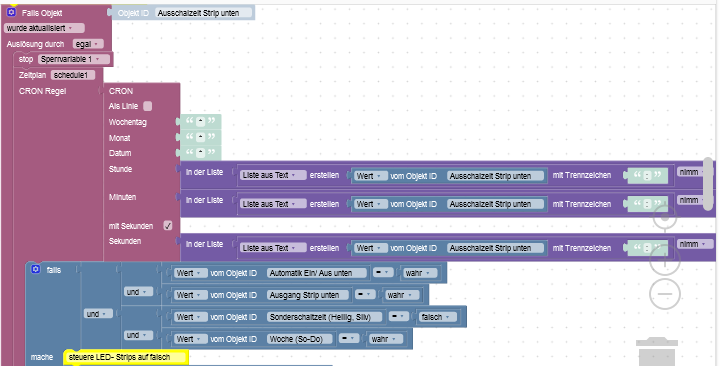Viewport: 721px width, 366px height.
Task: Open Liste aus Text dropdown in Stunde row
Action: 273,175
